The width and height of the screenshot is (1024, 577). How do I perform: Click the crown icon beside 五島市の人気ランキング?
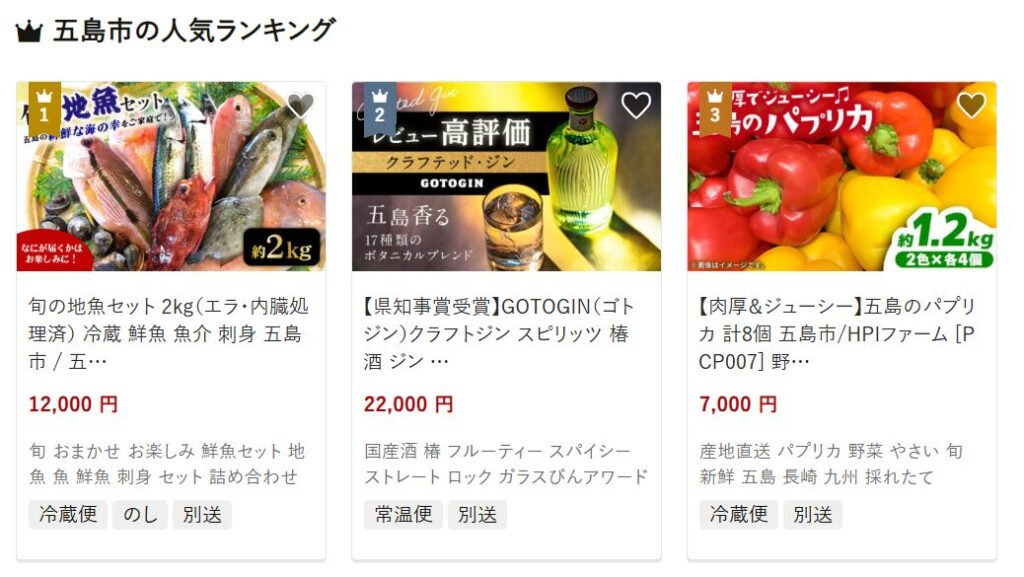coord(29,31)
